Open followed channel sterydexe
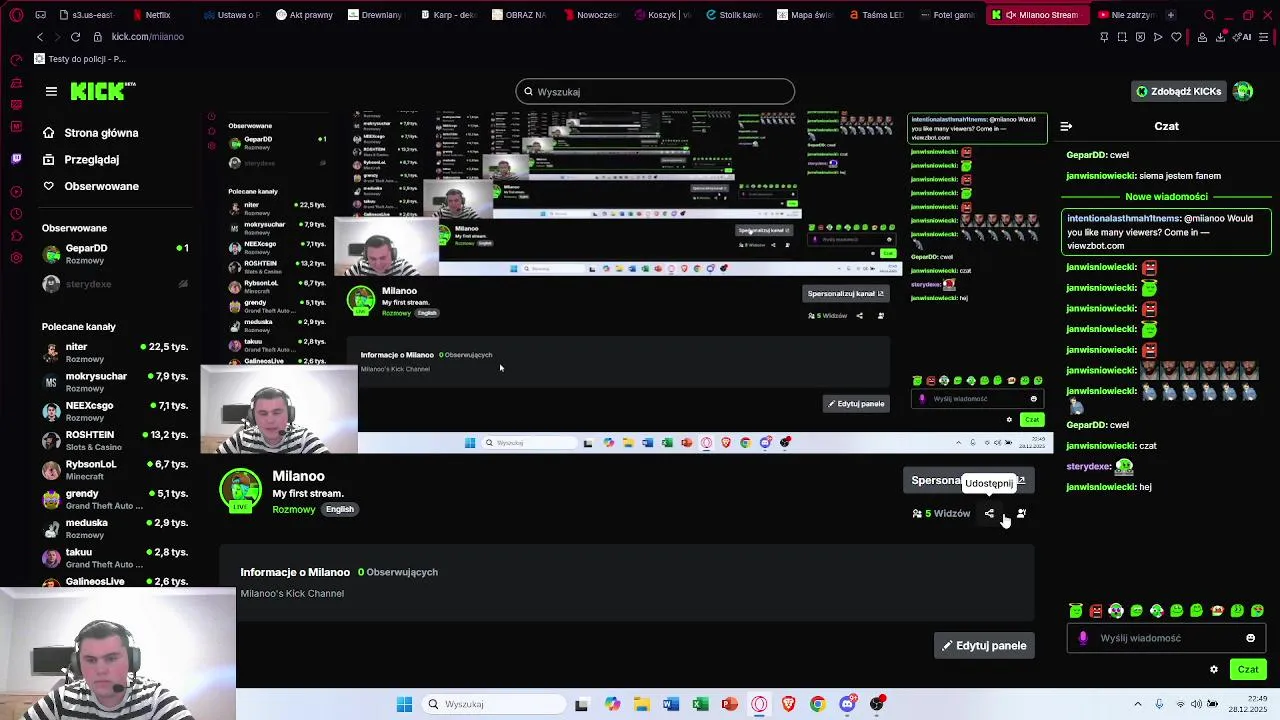1280x720 pixels. (x=115, y=284)
